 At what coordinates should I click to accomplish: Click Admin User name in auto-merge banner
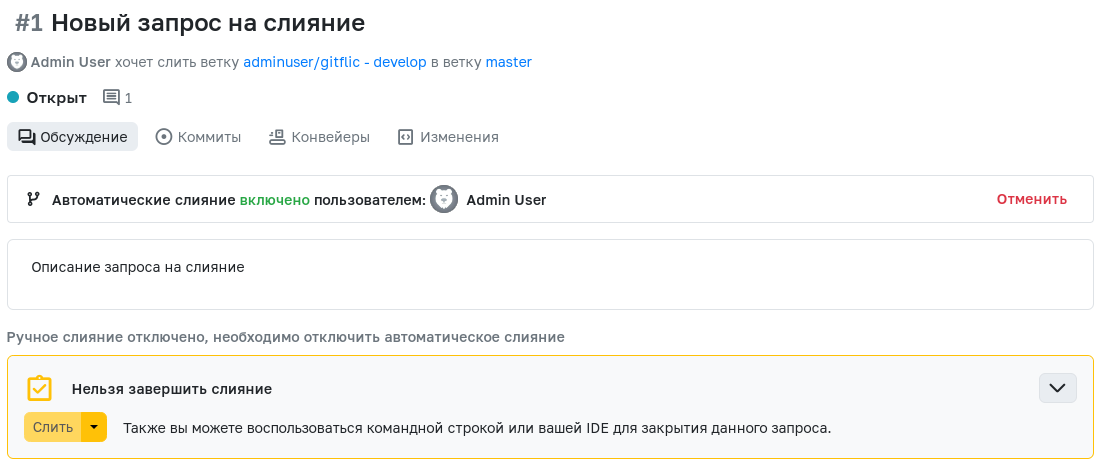506,200
